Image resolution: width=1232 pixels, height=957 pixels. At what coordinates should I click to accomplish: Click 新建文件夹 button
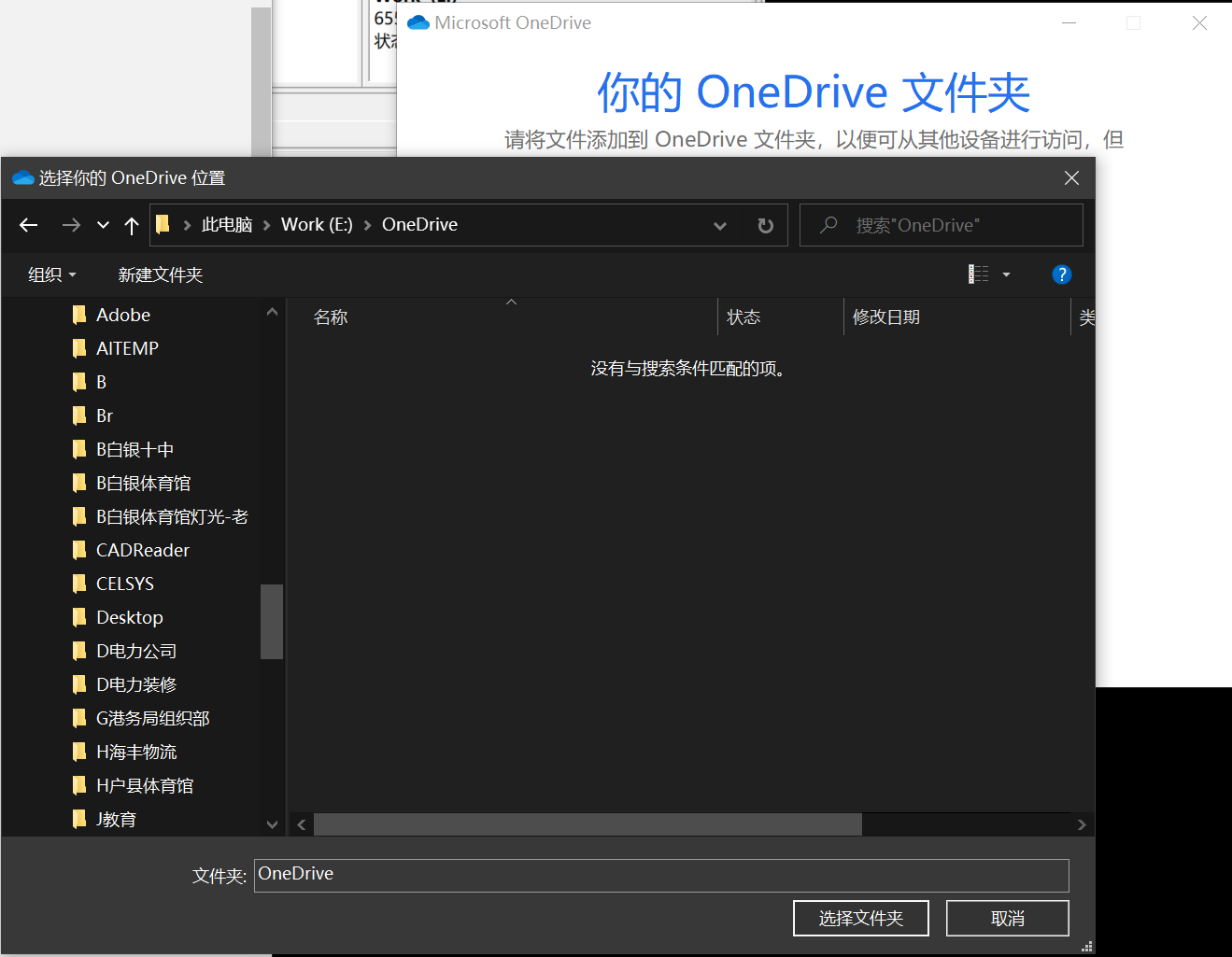161,274
